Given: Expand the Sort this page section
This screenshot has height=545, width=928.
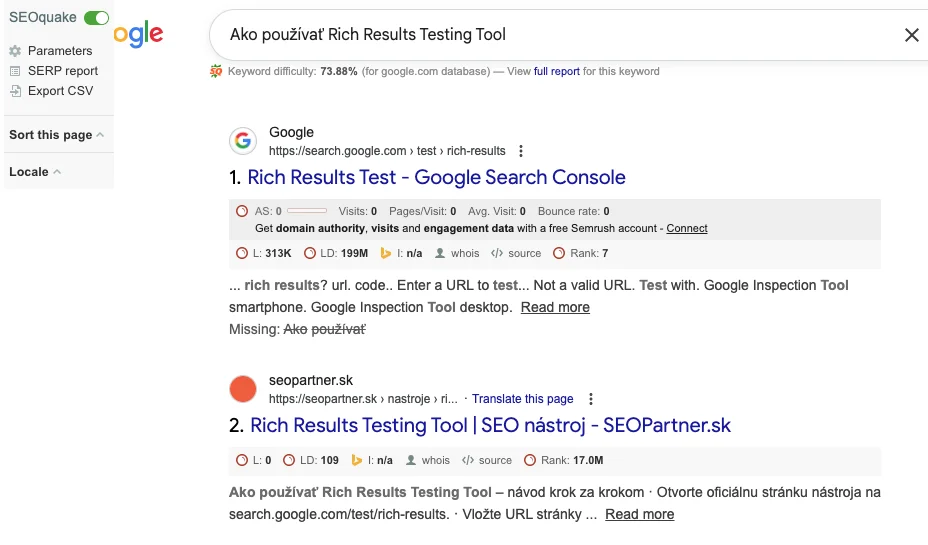Looking at the screenshot, I should pyautogui.click(x=56, y=135).
